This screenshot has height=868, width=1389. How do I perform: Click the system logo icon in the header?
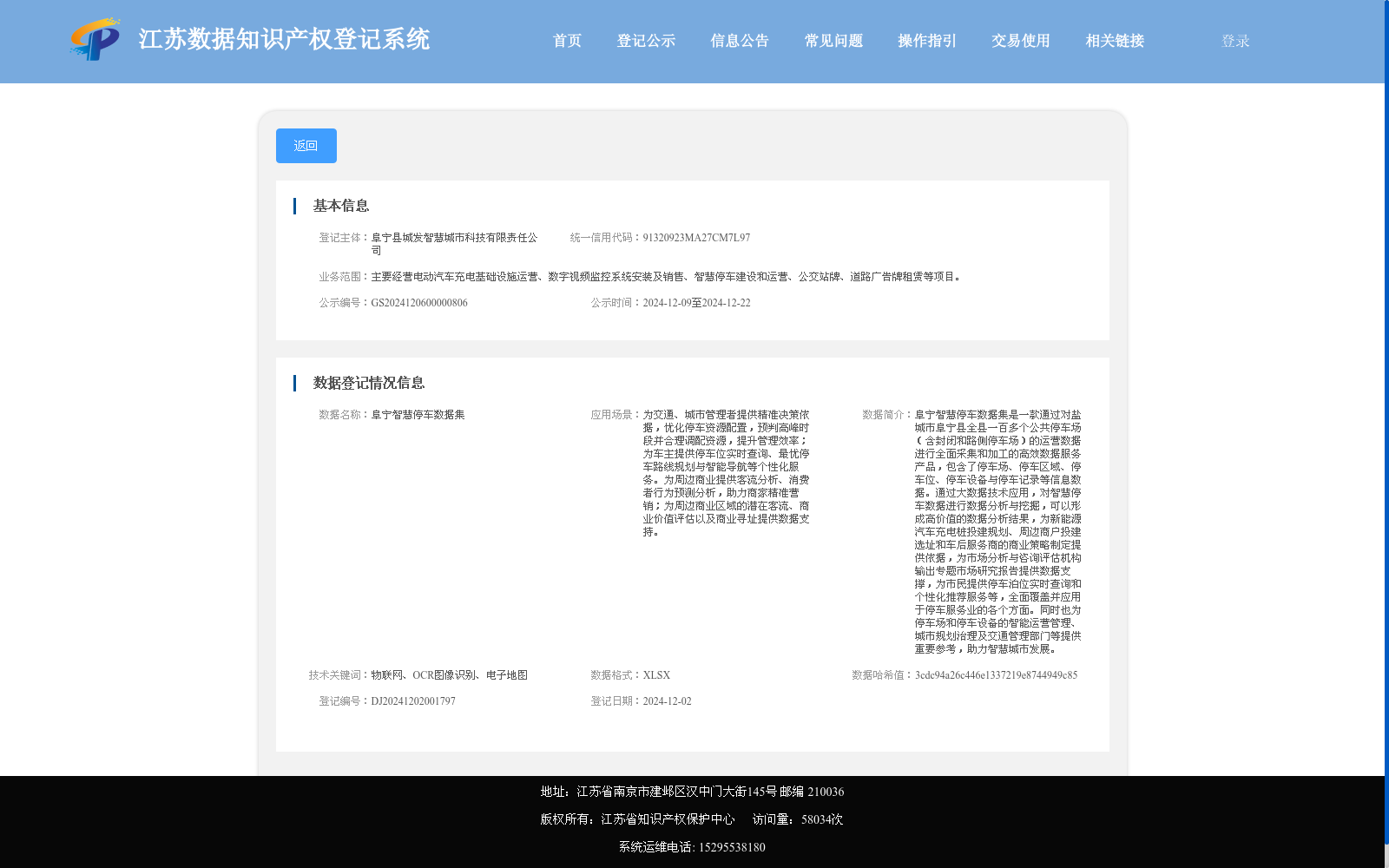(x=95, y=39)
